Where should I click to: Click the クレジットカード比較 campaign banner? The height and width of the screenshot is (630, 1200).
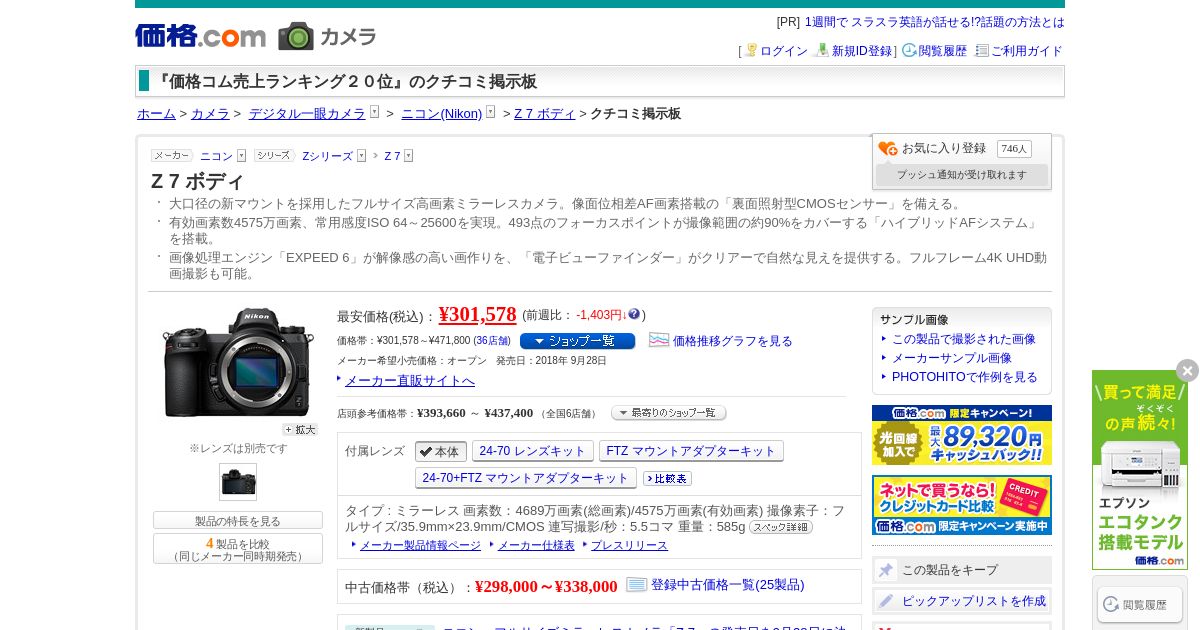[962, 505]
